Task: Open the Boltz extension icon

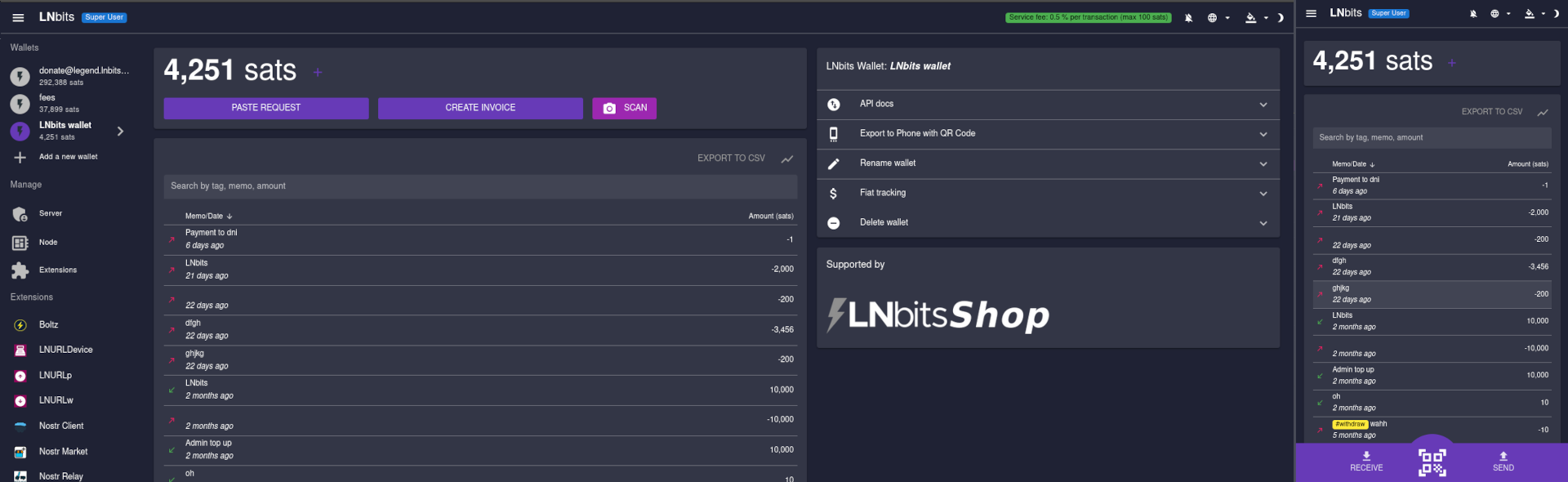Action: pos(20,325)
